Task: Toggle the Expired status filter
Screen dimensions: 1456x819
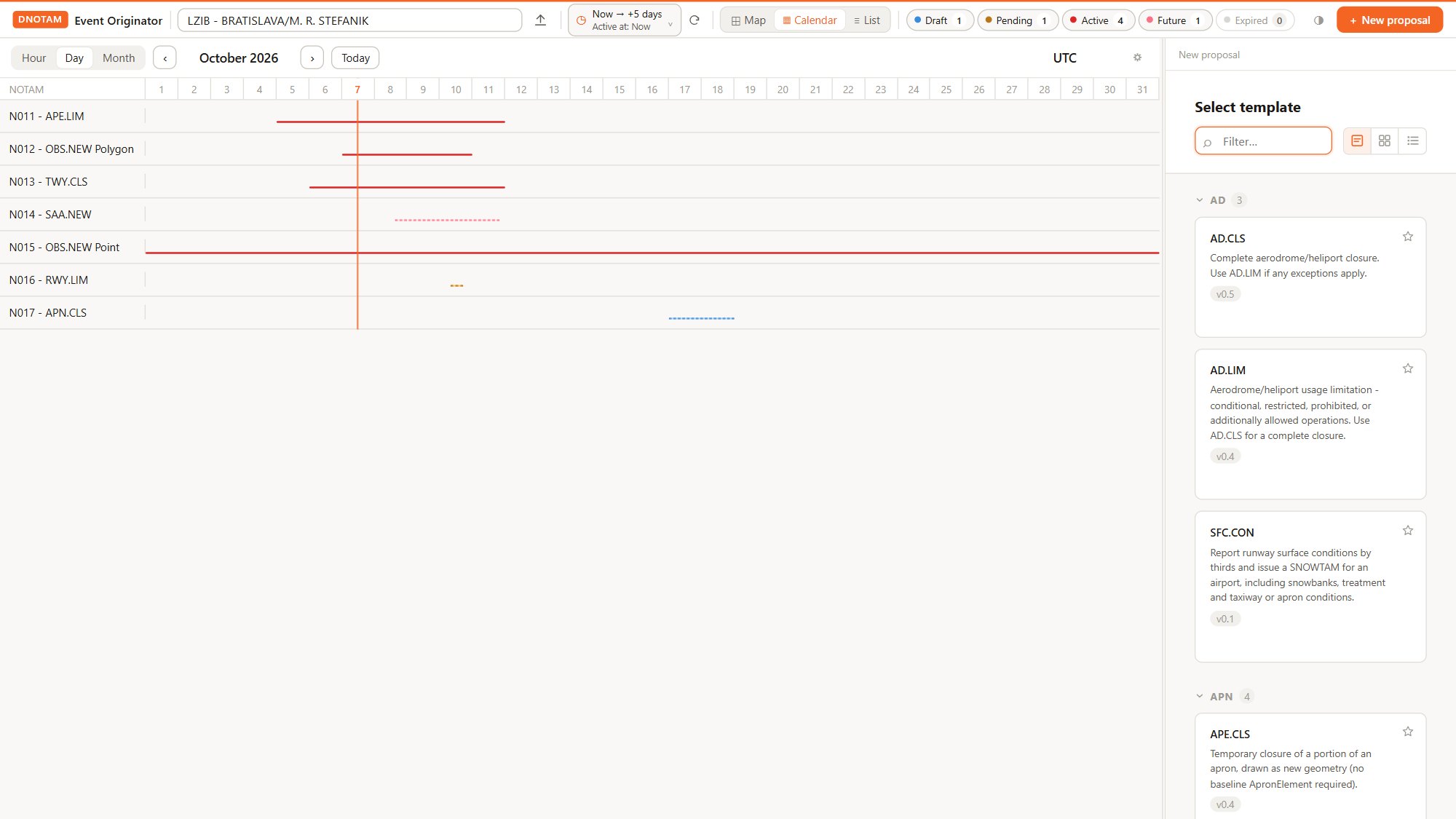Action: coord(1255,20)
